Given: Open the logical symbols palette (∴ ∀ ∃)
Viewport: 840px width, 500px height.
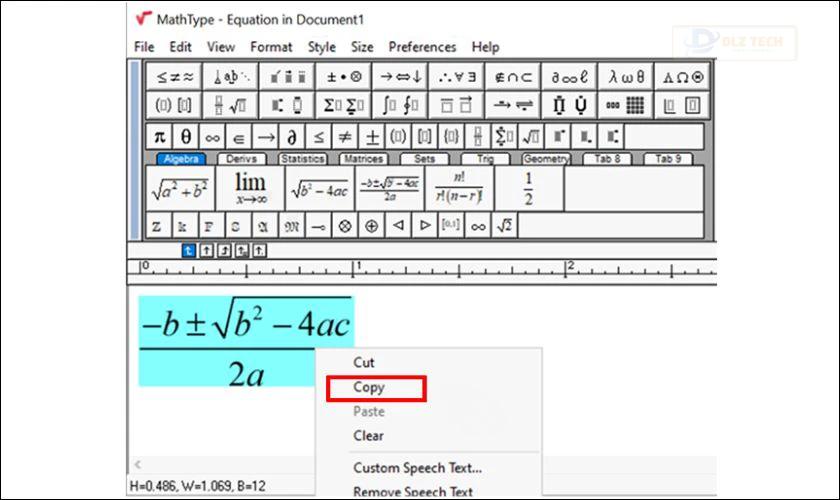Looking at the screenshot, I should click(x=457, y=77).
